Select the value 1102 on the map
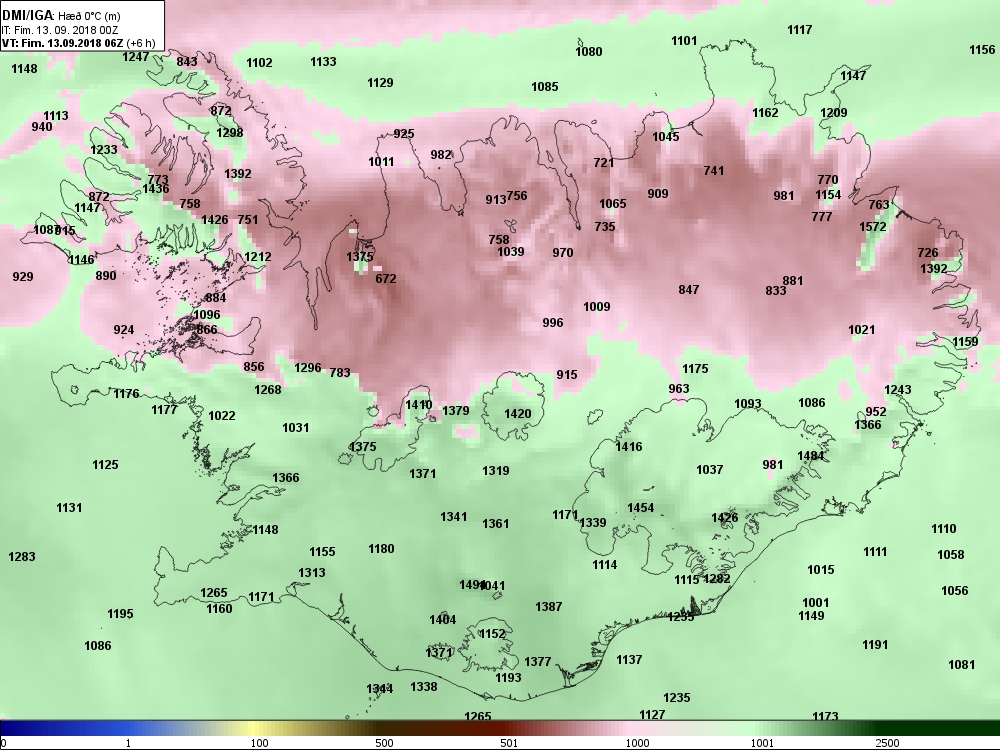1000x750 pixels. click(259, 62)
